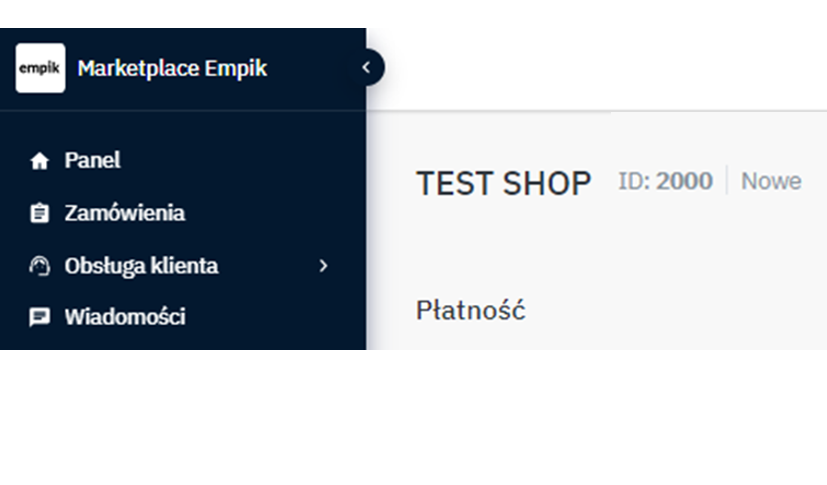Viewport: 827px width, 485px height.
Task: Click the headset icon for Obsługa klienta
Action: 40,266
